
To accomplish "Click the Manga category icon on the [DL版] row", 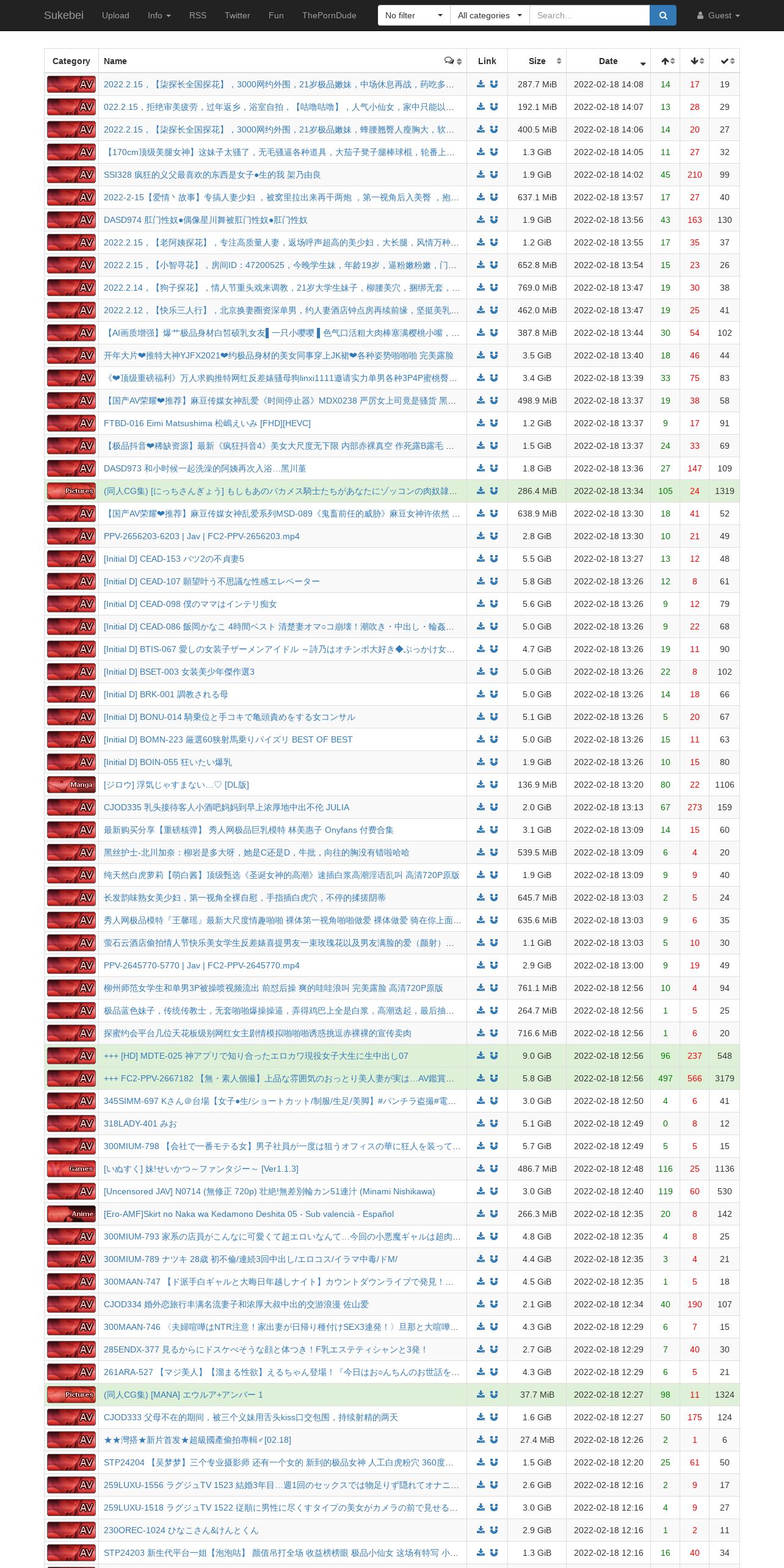I will (x=71, y=785).
